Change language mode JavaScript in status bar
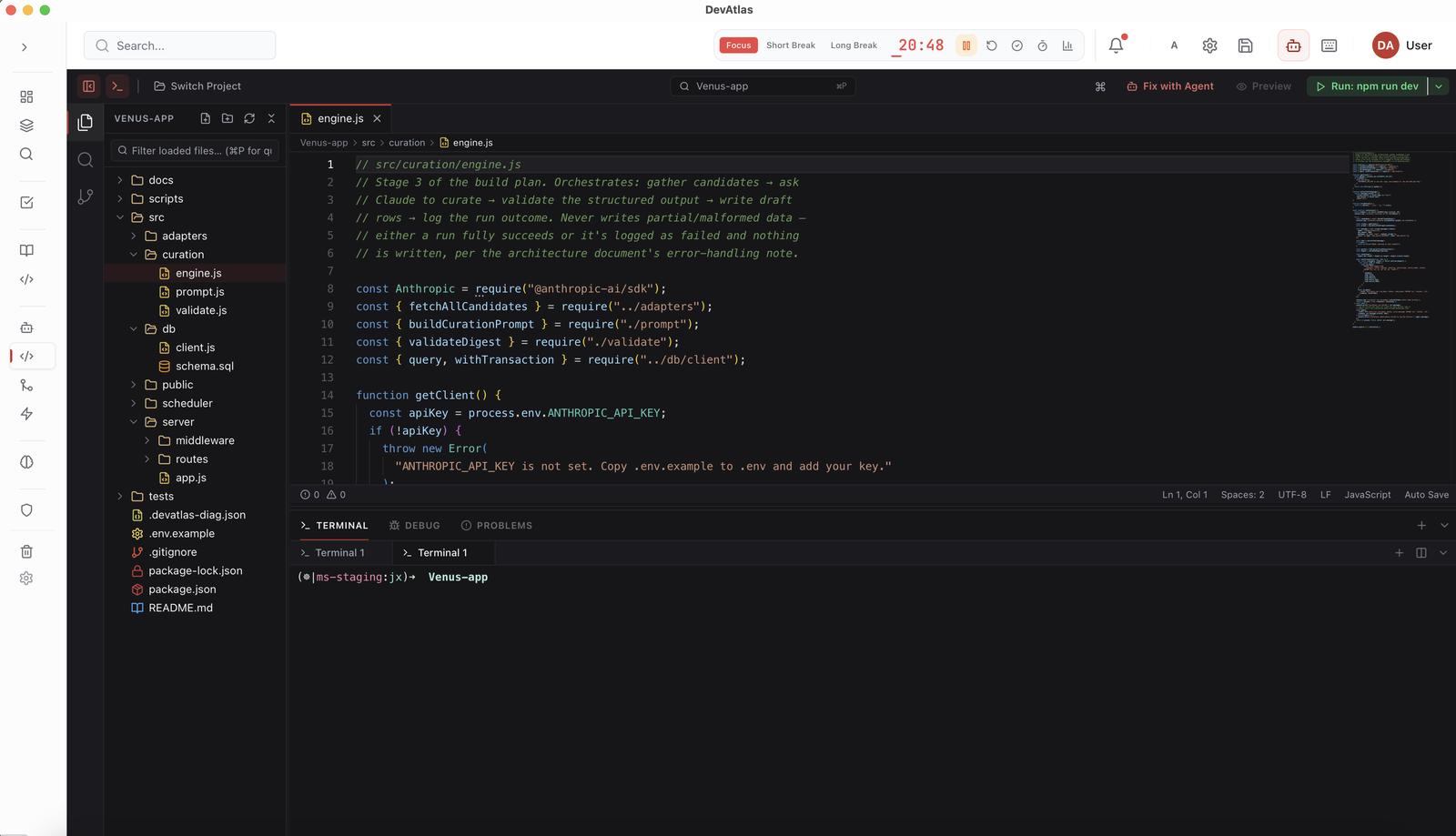The height and width of the screenshot is (836, 1456). [1367, 495]
